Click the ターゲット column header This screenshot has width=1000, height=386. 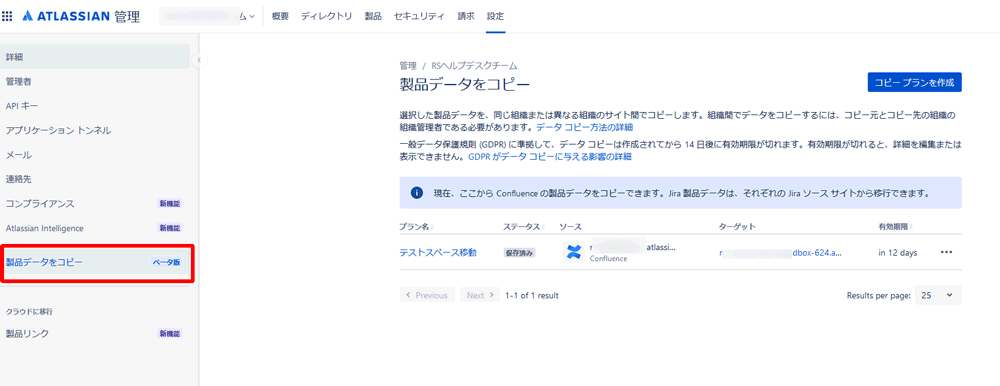point(737,226)
